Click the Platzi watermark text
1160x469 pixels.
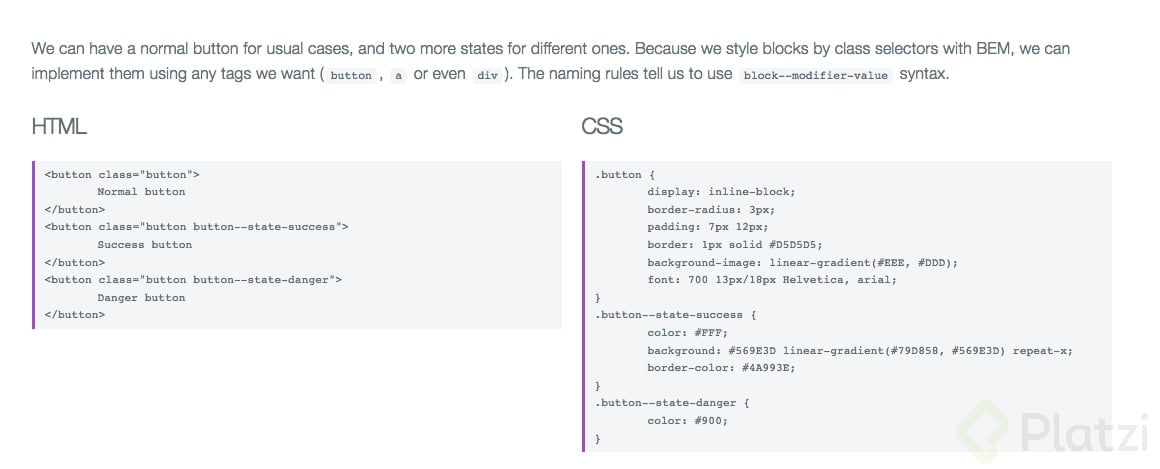pos(1084,432)
